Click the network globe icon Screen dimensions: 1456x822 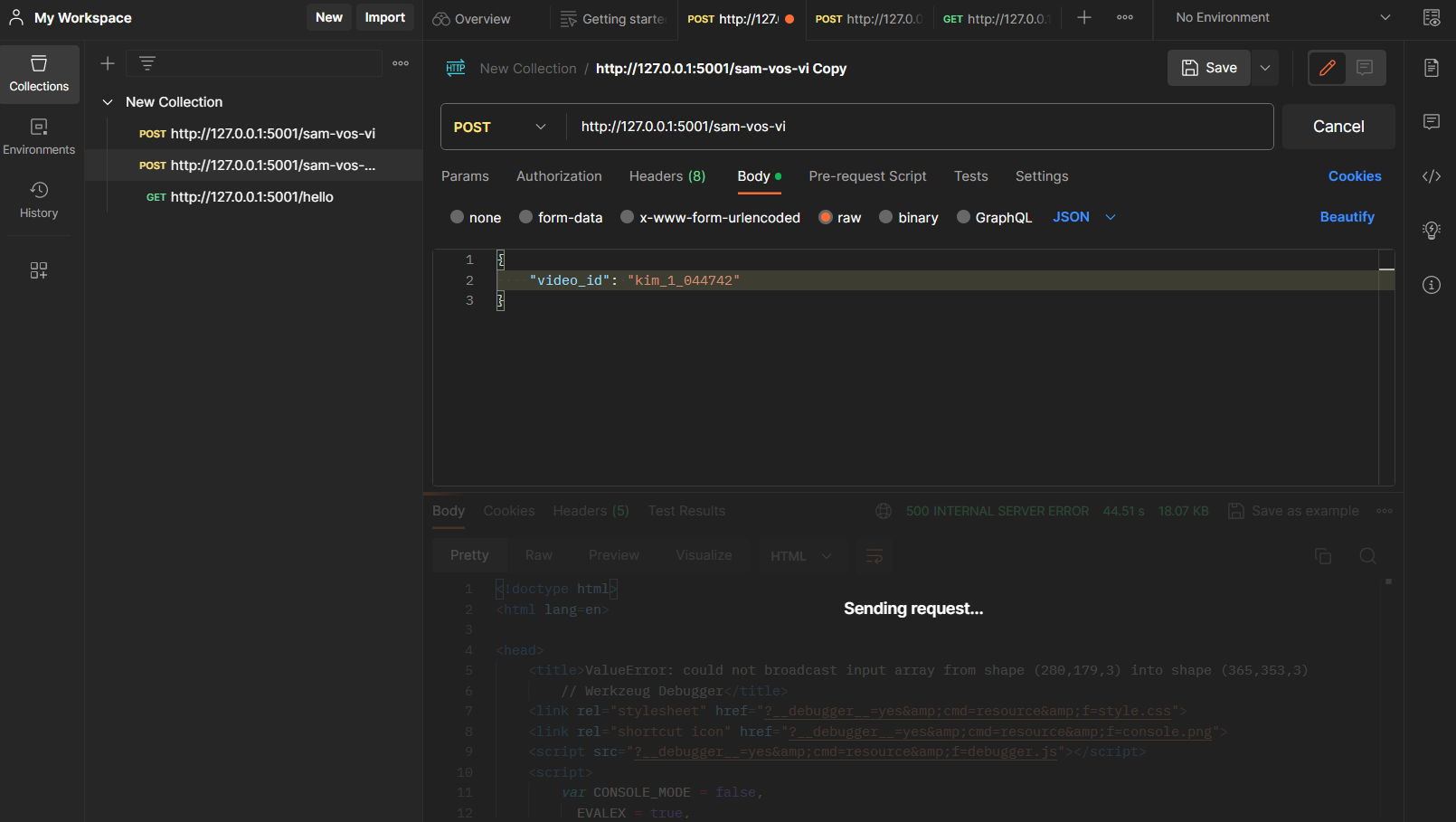tap(884, 511)
